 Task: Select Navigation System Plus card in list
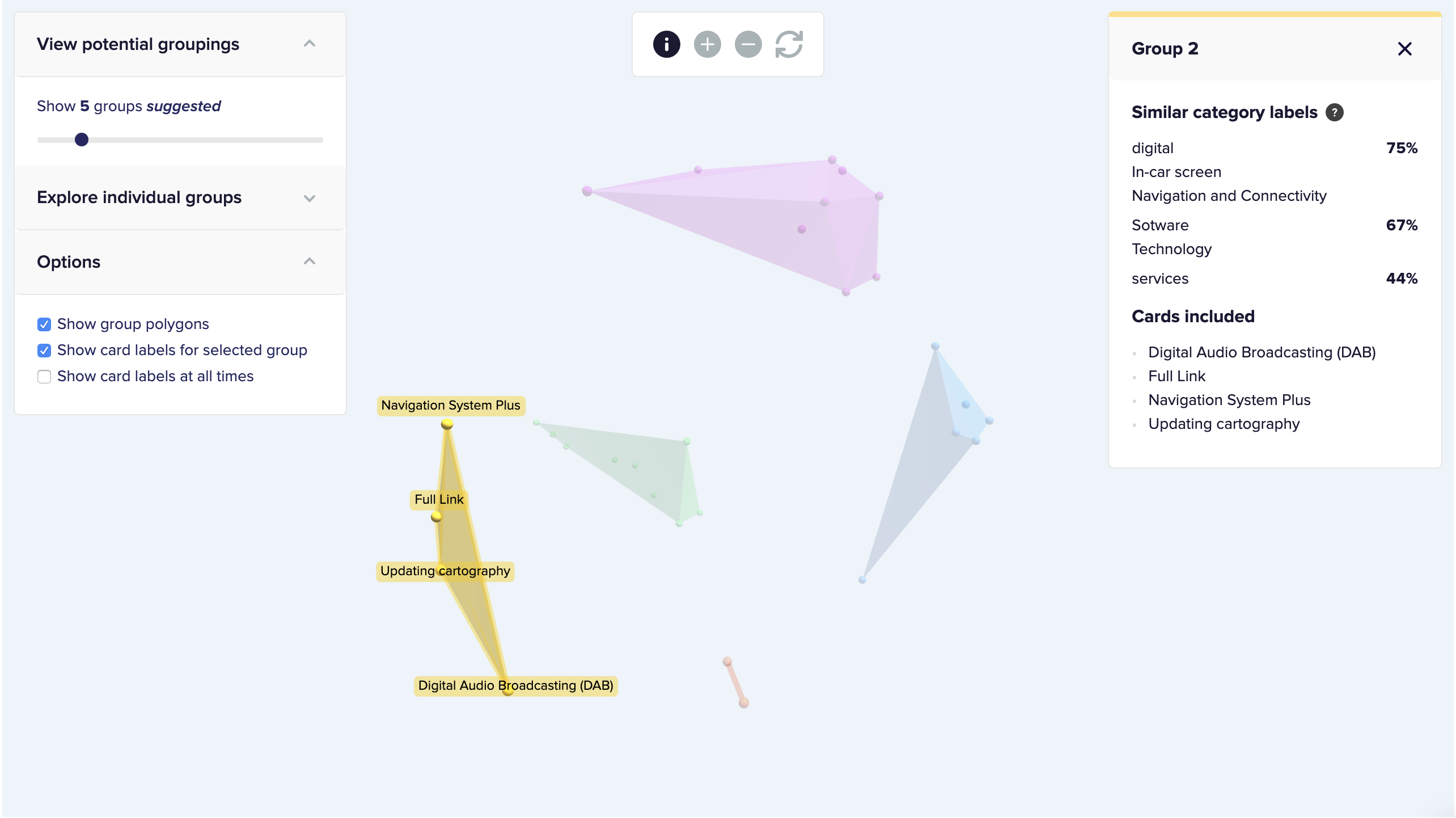(1229, 399)
